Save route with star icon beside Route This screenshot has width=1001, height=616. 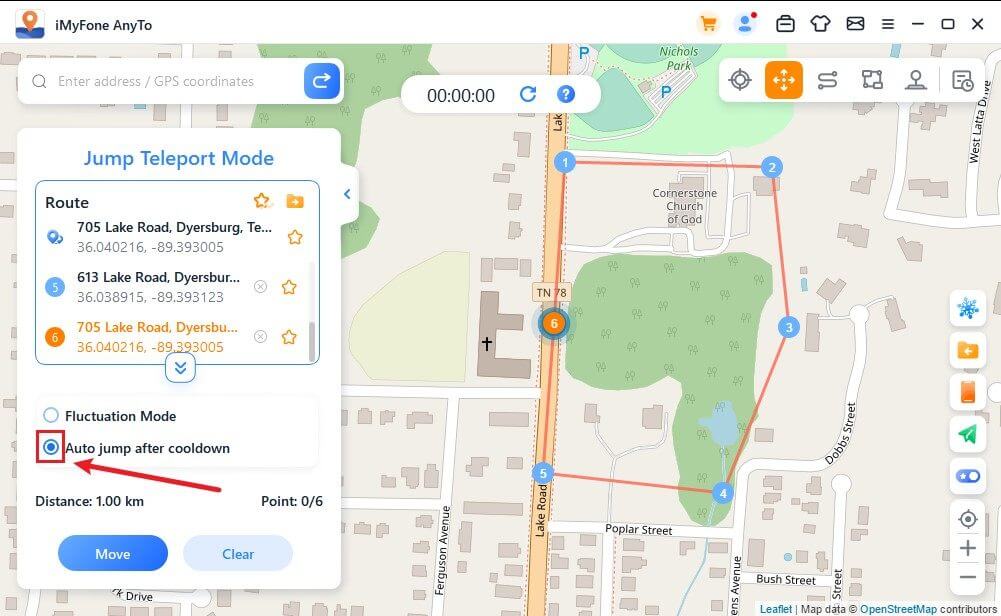pyautogui.click(x=262, y=201)
